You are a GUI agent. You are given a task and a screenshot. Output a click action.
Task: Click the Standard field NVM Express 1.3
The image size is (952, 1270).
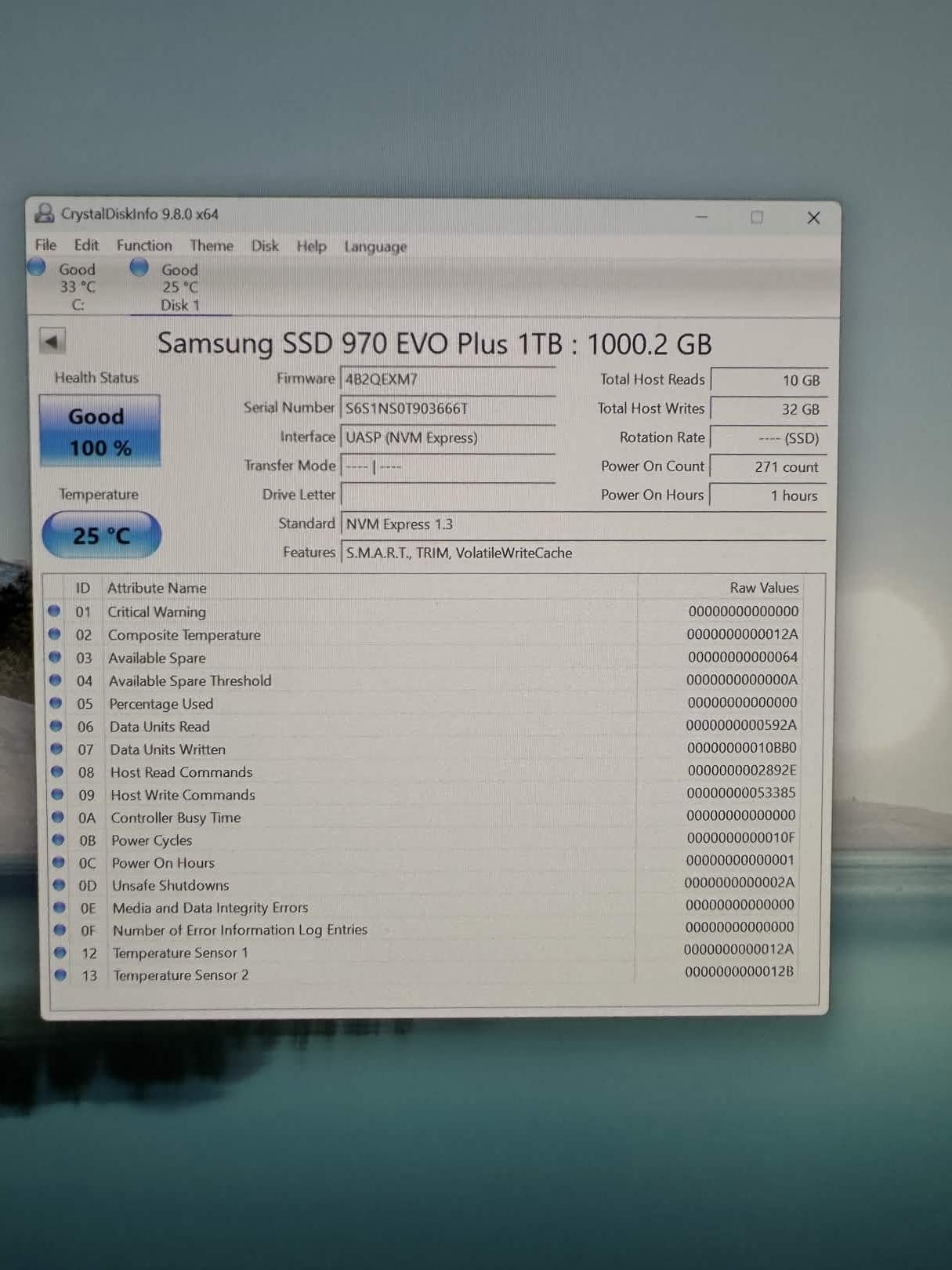pos(584,524)
